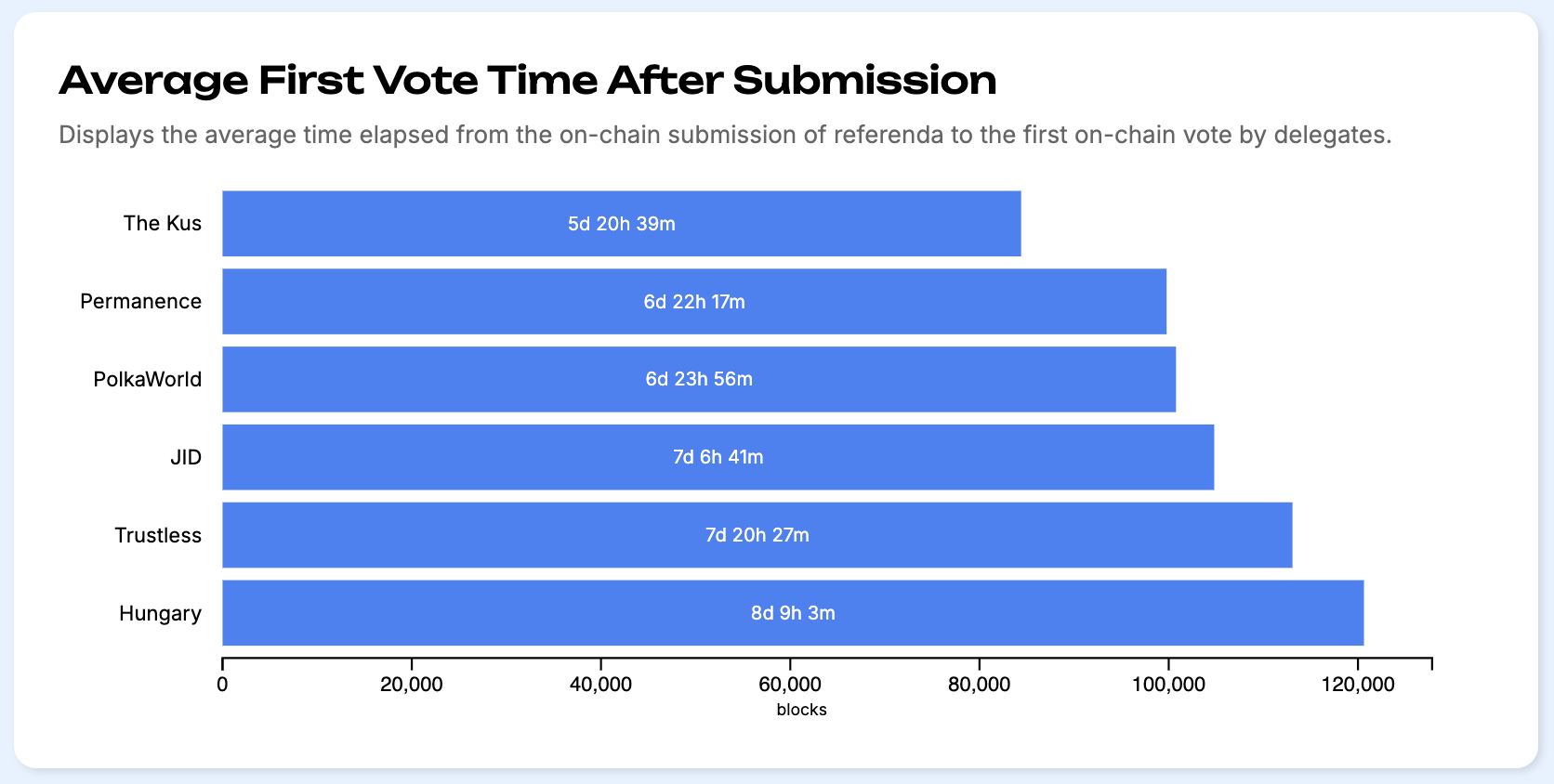Click the 120,000 axis tick label
1554x784 pixels.
pyautogui.click(x=1358, y=685)
